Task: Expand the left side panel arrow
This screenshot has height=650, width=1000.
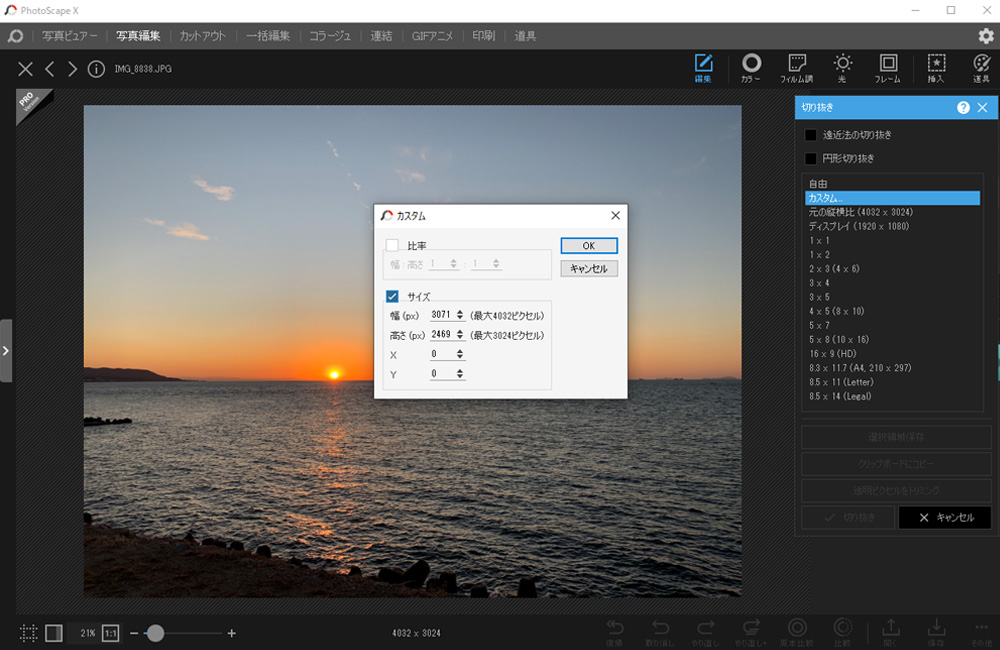Action: [x=6, y=351]
